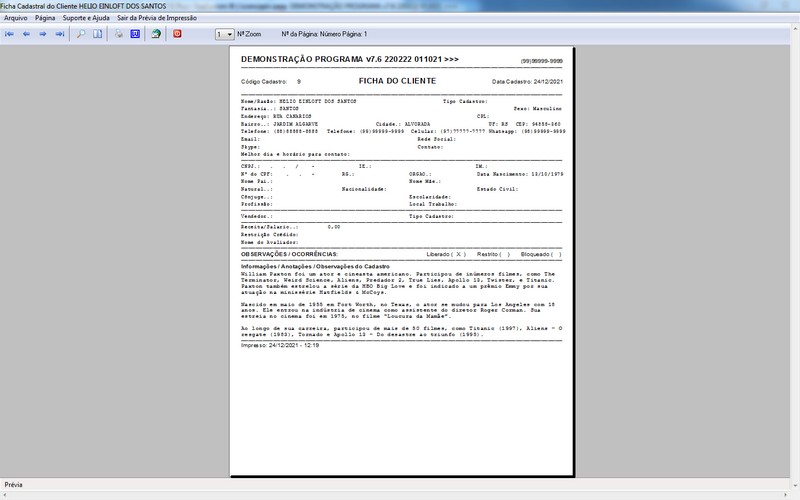This screenshot has height=500, width=800.
Task: Click Sair da Prévia de Impressão
Action: pos(157,18)
